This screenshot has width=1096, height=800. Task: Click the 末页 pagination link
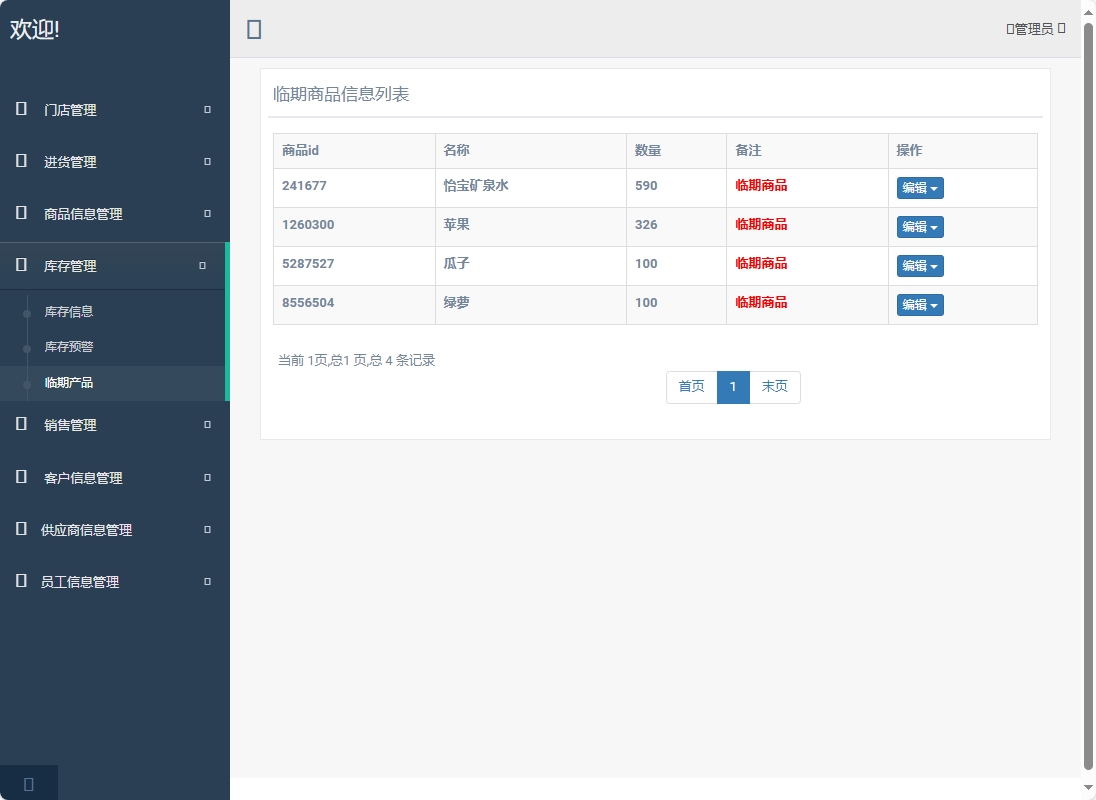775,386
